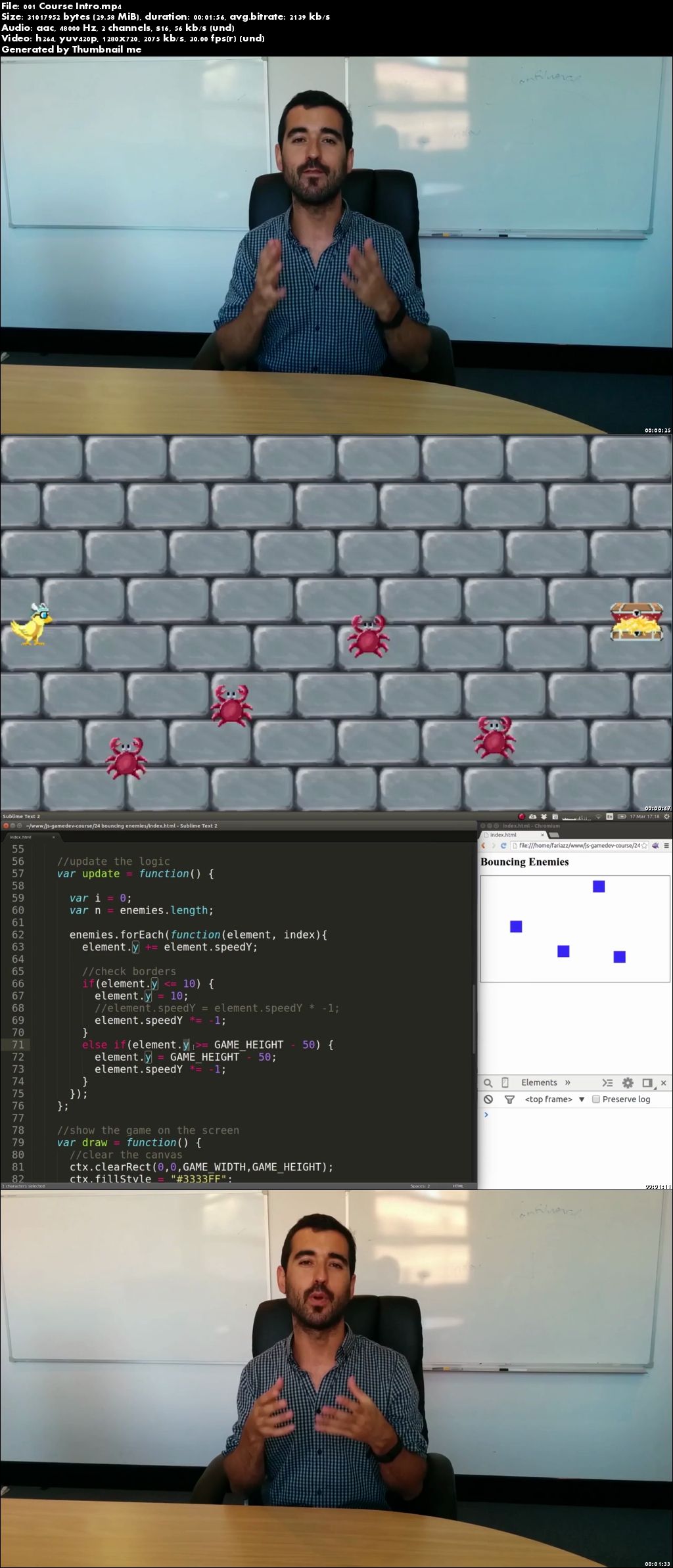Click the HTML syntax selector in status bar
The width and height of the screenshot is (673, 1568).
[458, 1186]
